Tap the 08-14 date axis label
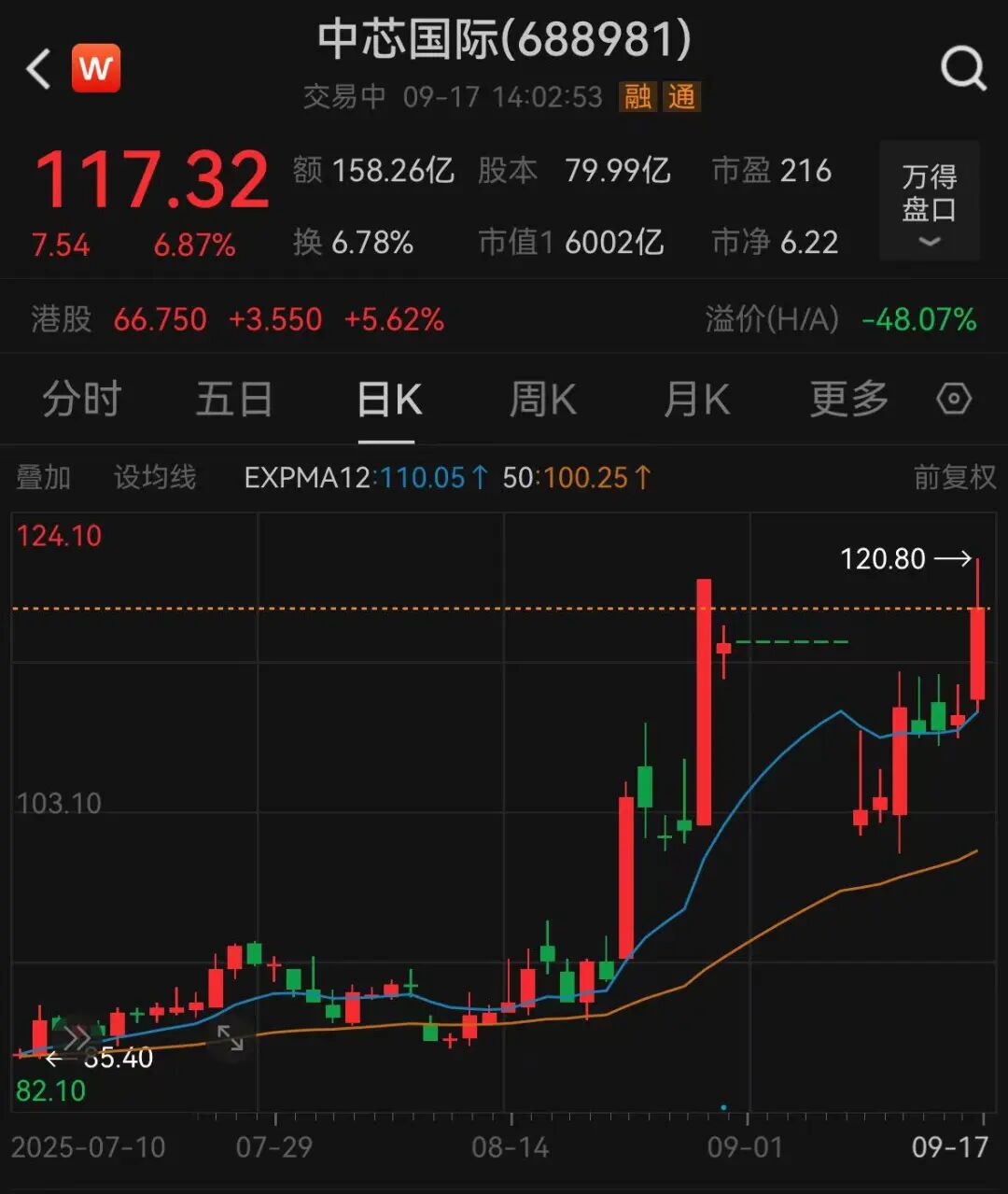 [x=510, y=1146]
